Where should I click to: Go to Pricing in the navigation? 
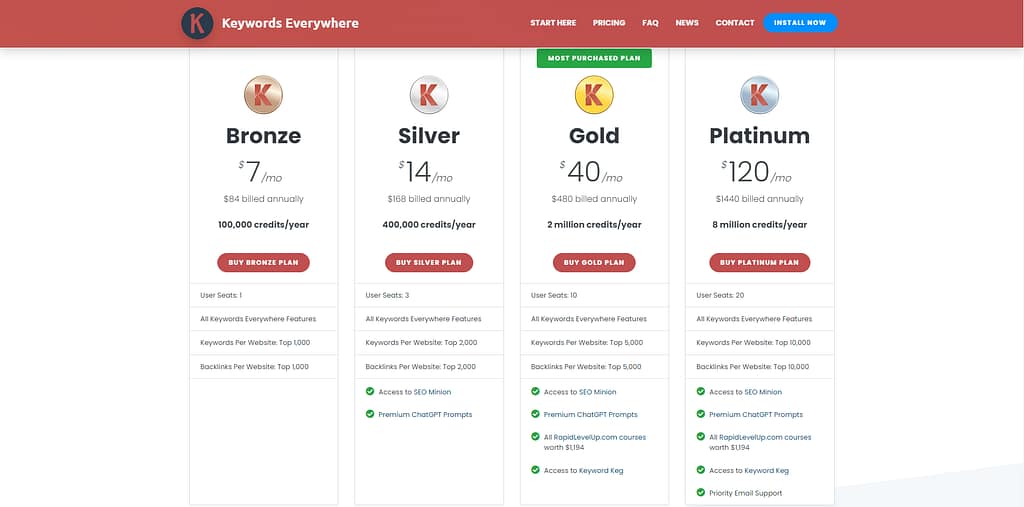pos(609,23)
